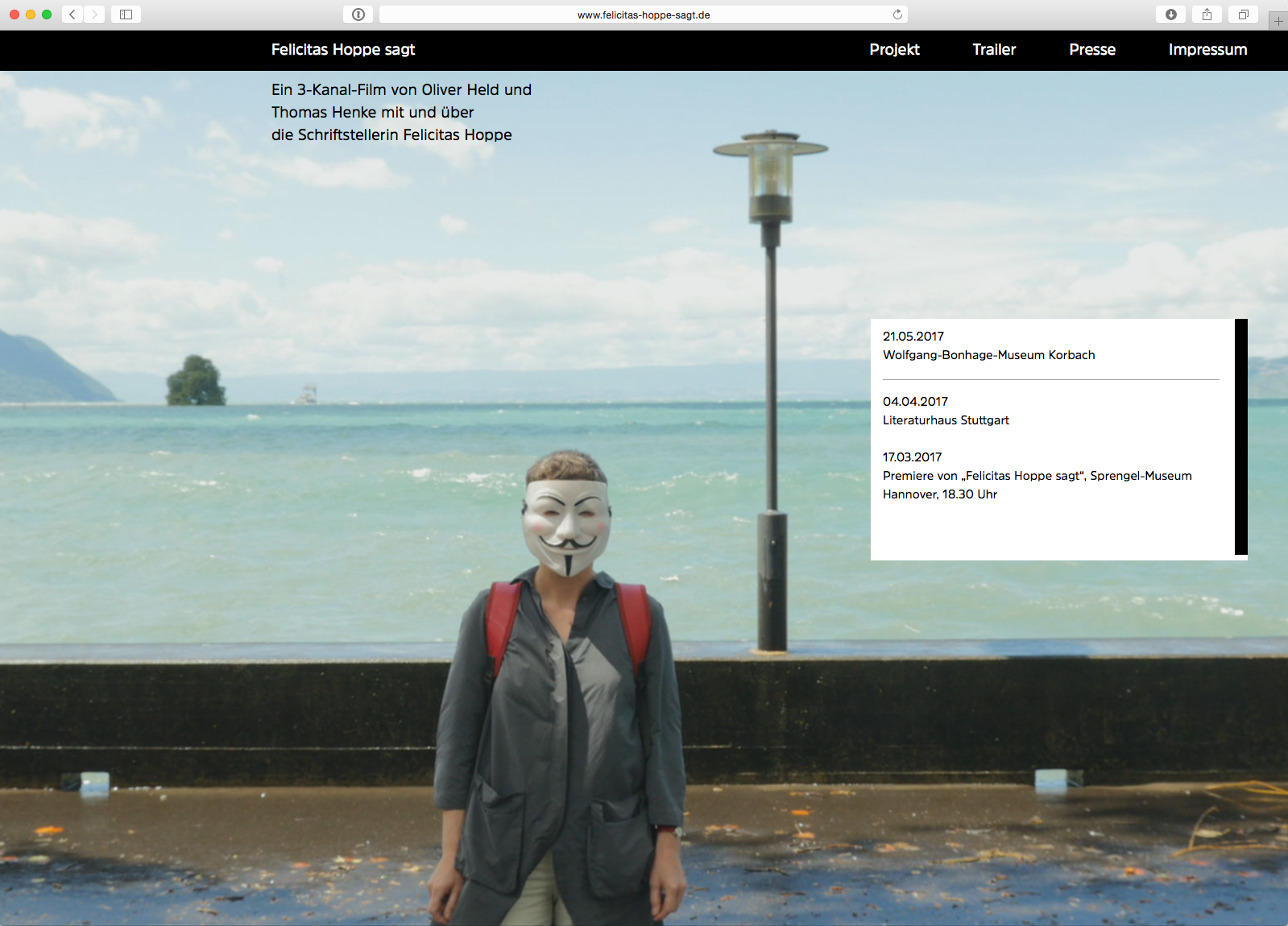Click the address bar with felicitas-hoppe-sagt.de
Image resolution: width=1288 pixels, height=926 pixels.
point(643,14)
